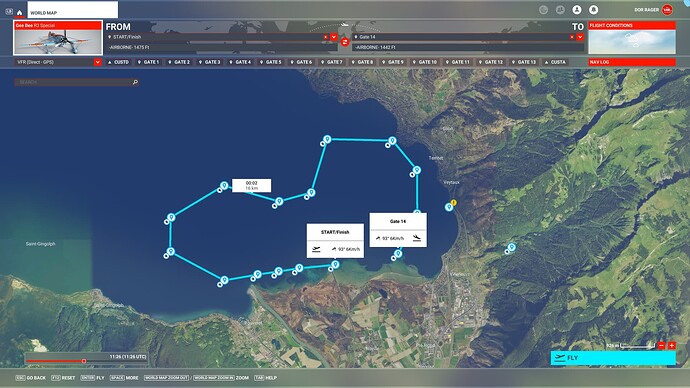Click the 00:02 16 km leg label
690x388 pixels.
point(251,185)
